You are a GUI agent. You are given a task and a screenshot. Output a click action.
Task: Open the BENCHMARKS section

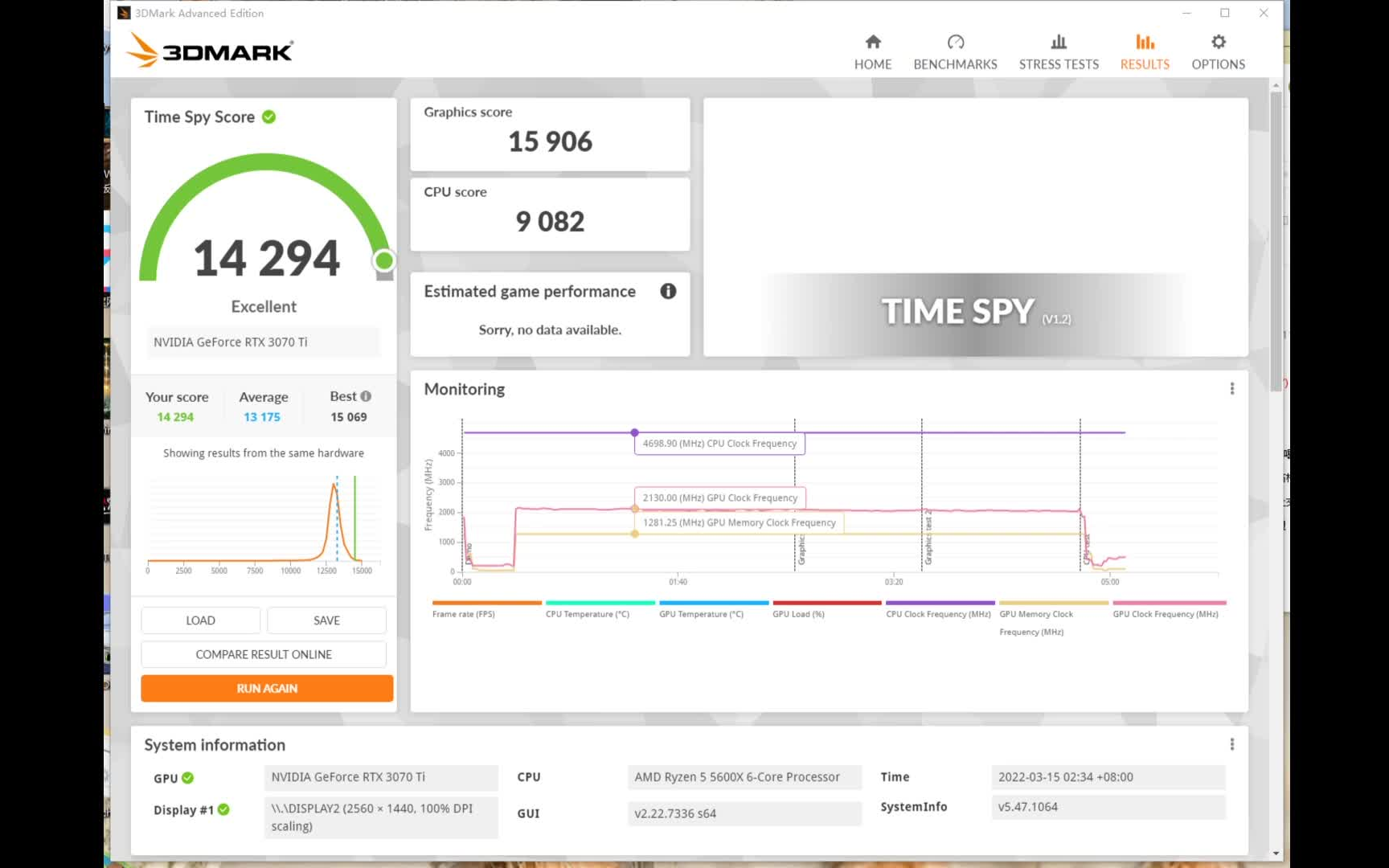pos(955,52)
